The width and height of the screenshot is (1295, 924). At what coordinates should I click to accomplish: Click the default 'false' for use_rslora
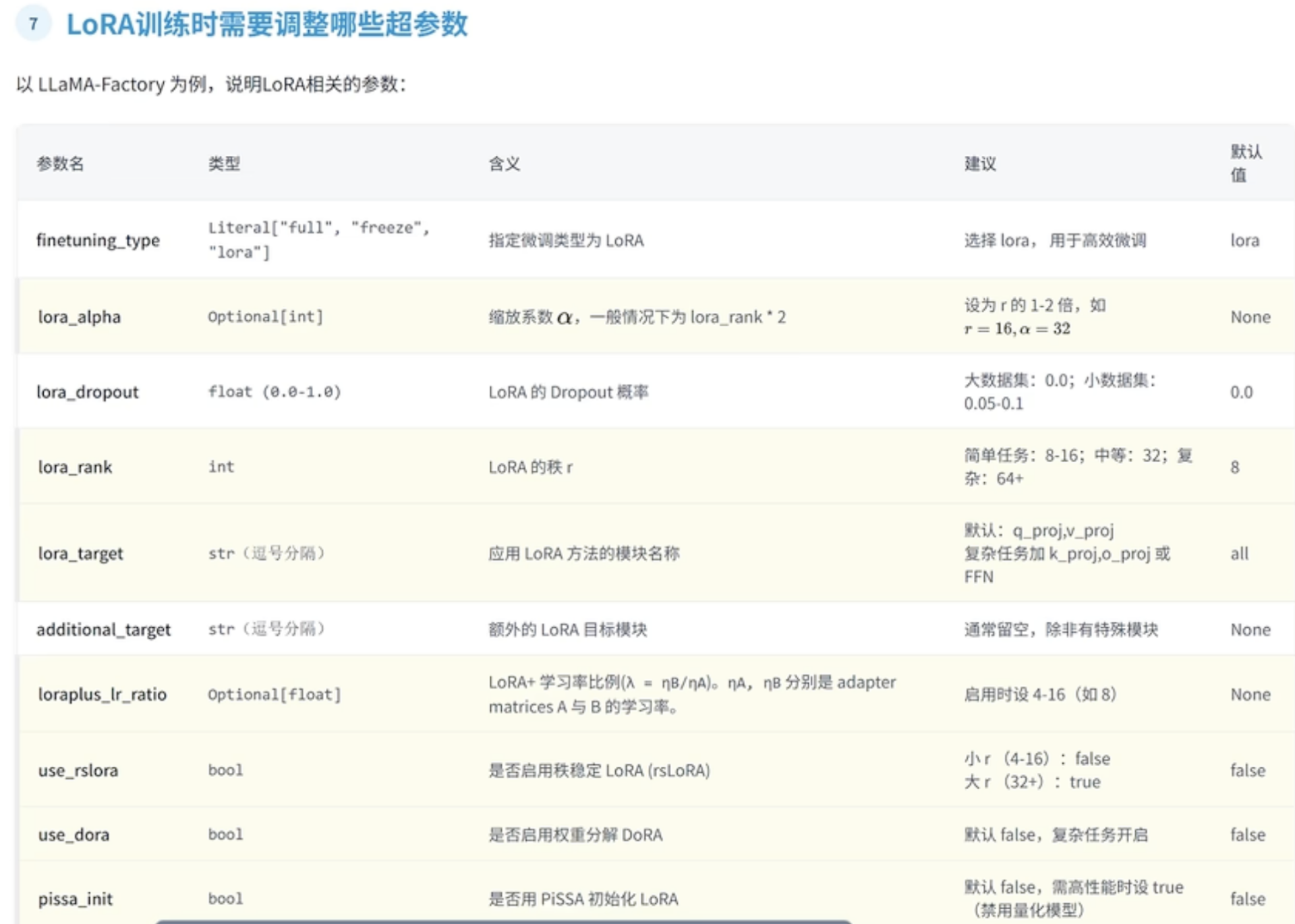tap(1248, 770)
